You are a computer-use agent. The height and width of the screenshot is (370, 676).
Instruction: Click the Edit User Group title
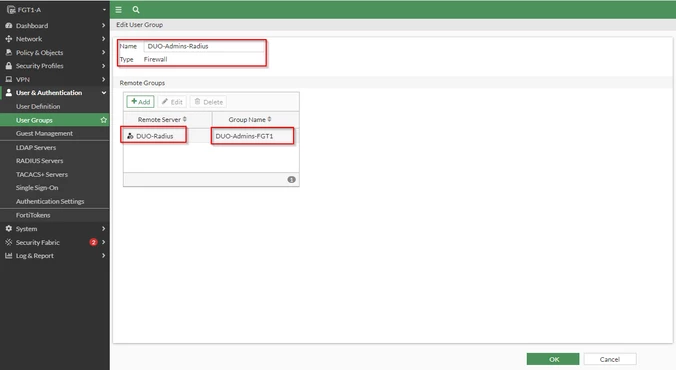[x=139, y=25]
